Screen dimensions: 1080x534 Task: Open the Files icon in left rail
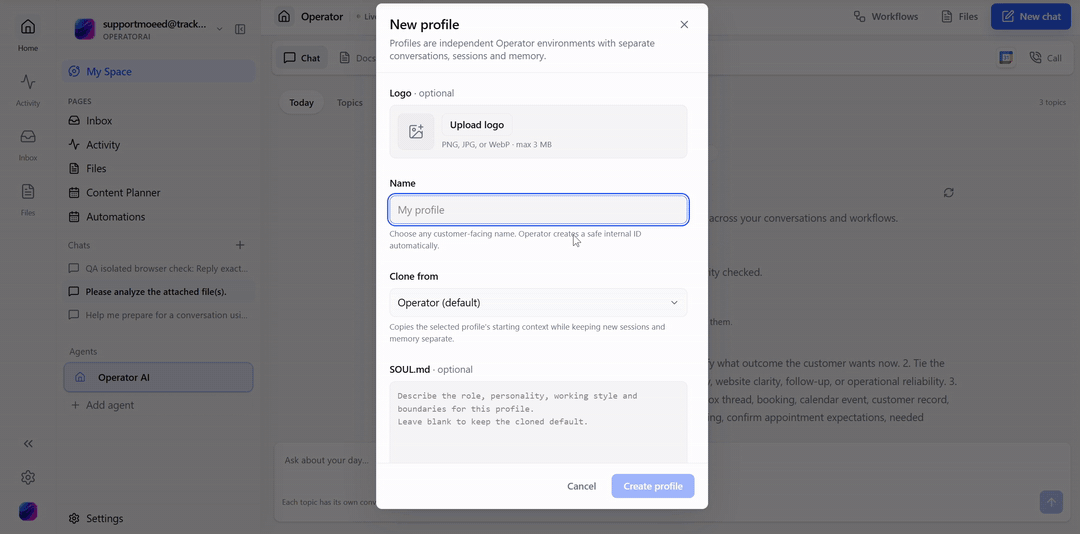[28, 192]
